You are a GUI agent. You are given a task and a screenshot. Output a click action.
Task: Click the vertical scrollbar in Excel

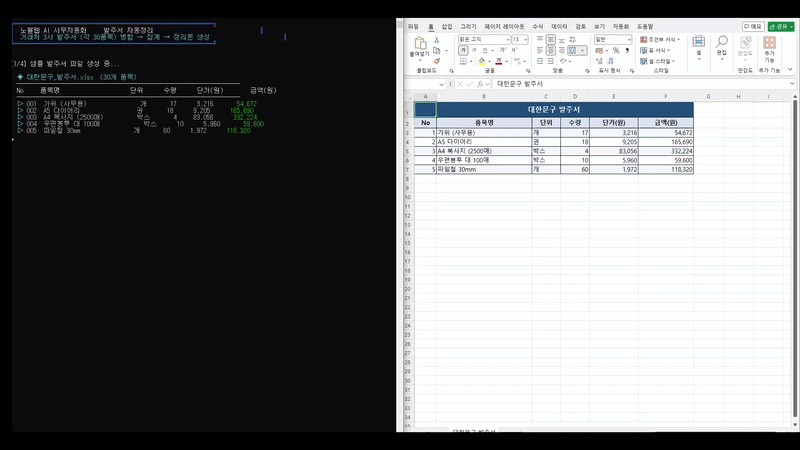[795, 258]
